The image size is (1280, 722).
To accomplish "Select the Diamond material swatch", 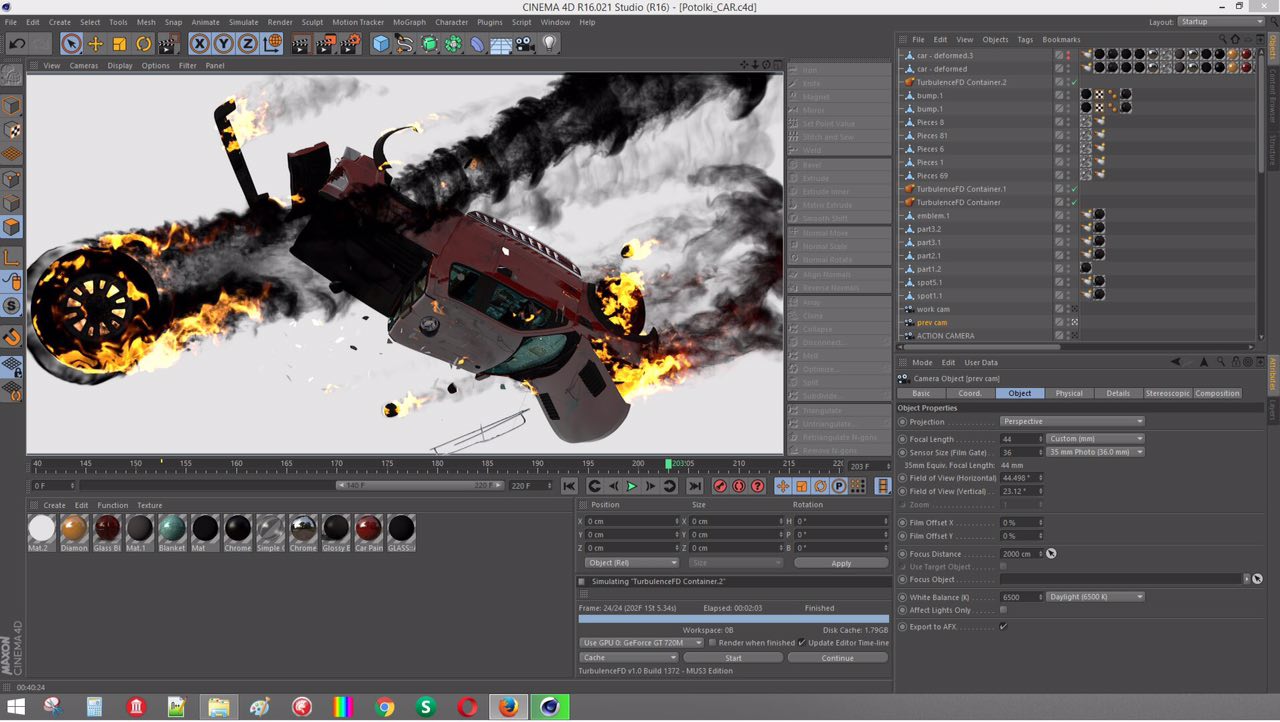I will [74, 533].
